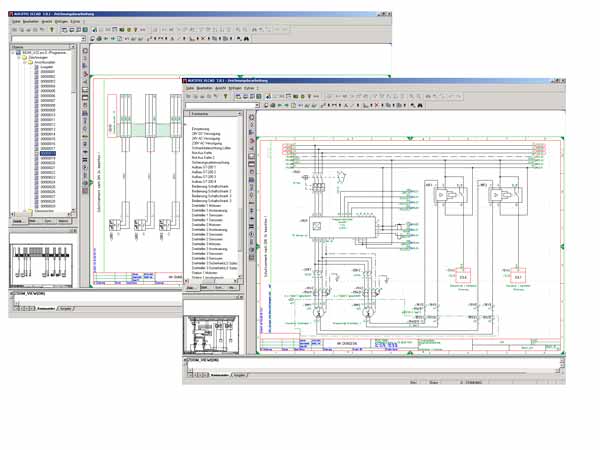
Task: Click yellow pin icon in front toolbar
Action: 225,96
